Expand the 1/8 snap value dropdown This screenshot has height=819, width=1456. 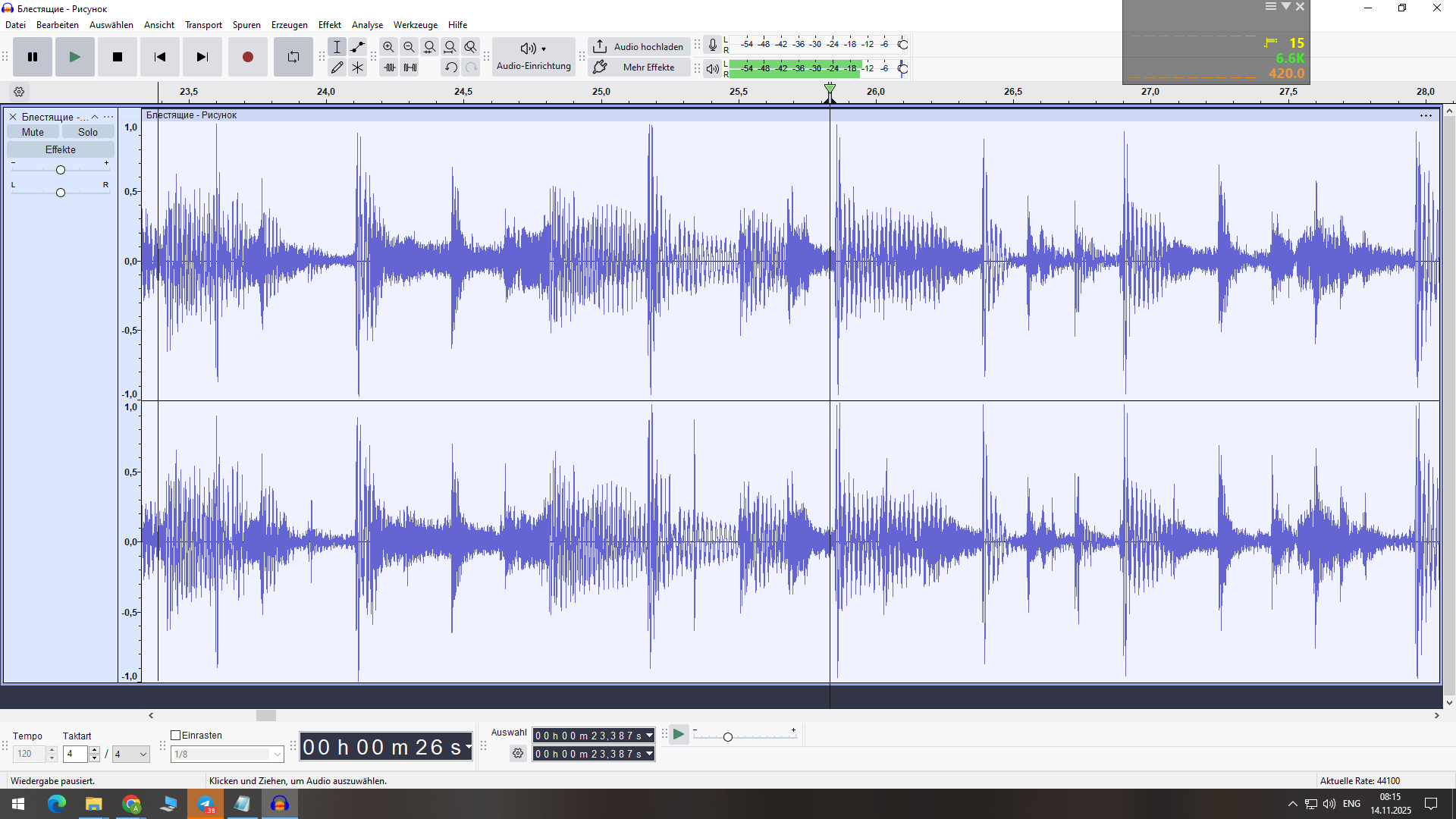coord(277,755)
